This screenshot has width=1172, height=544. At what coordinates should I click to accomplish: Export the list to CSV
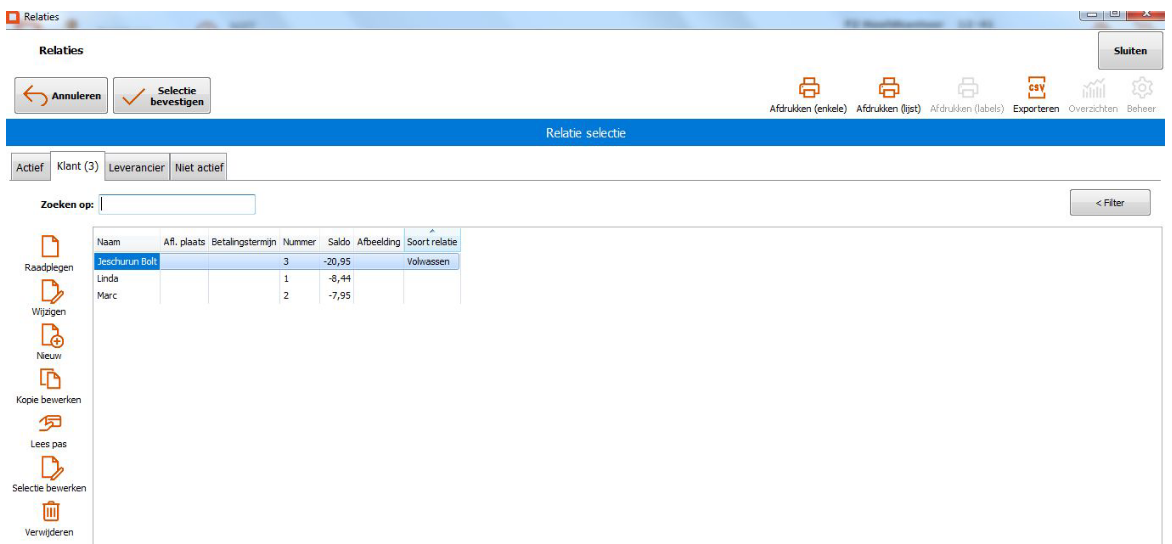pyautogui.click(x=1035, y=89)
